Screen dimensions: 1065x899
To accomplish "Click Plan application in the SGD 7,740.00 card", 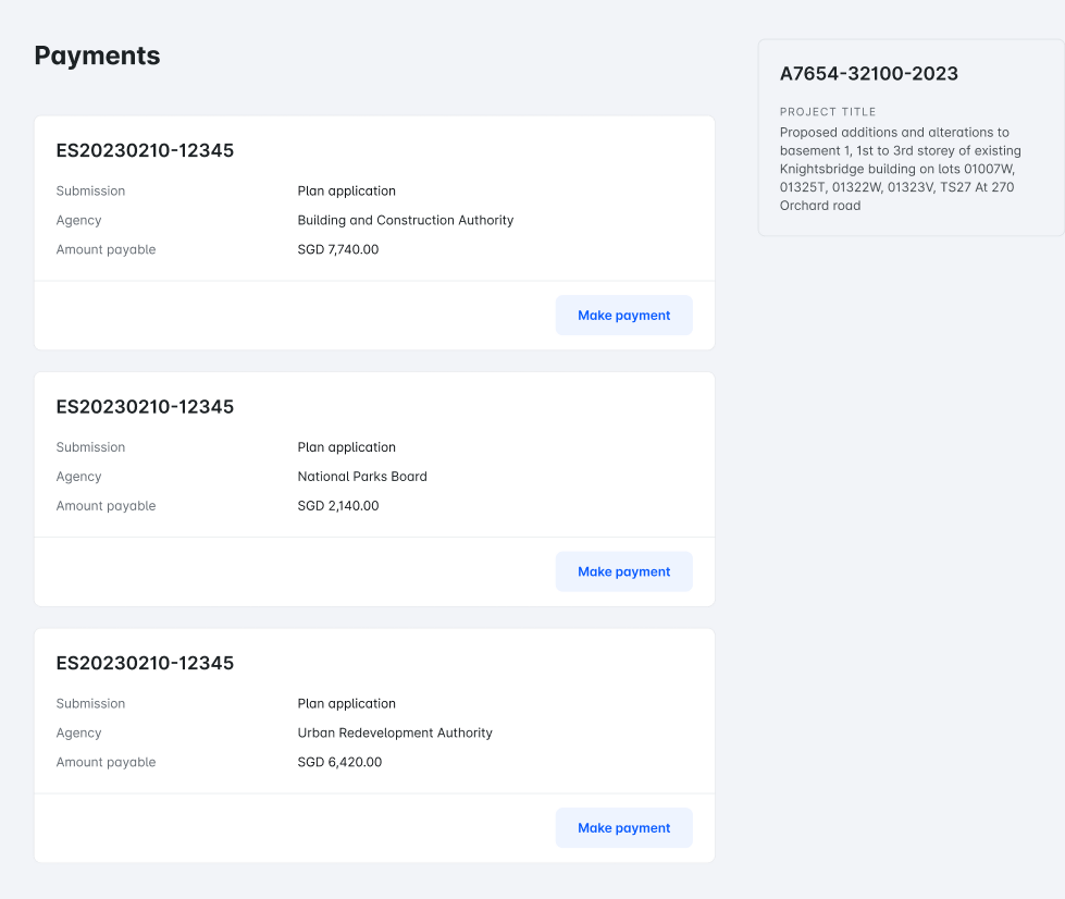I will coord(346,191).
